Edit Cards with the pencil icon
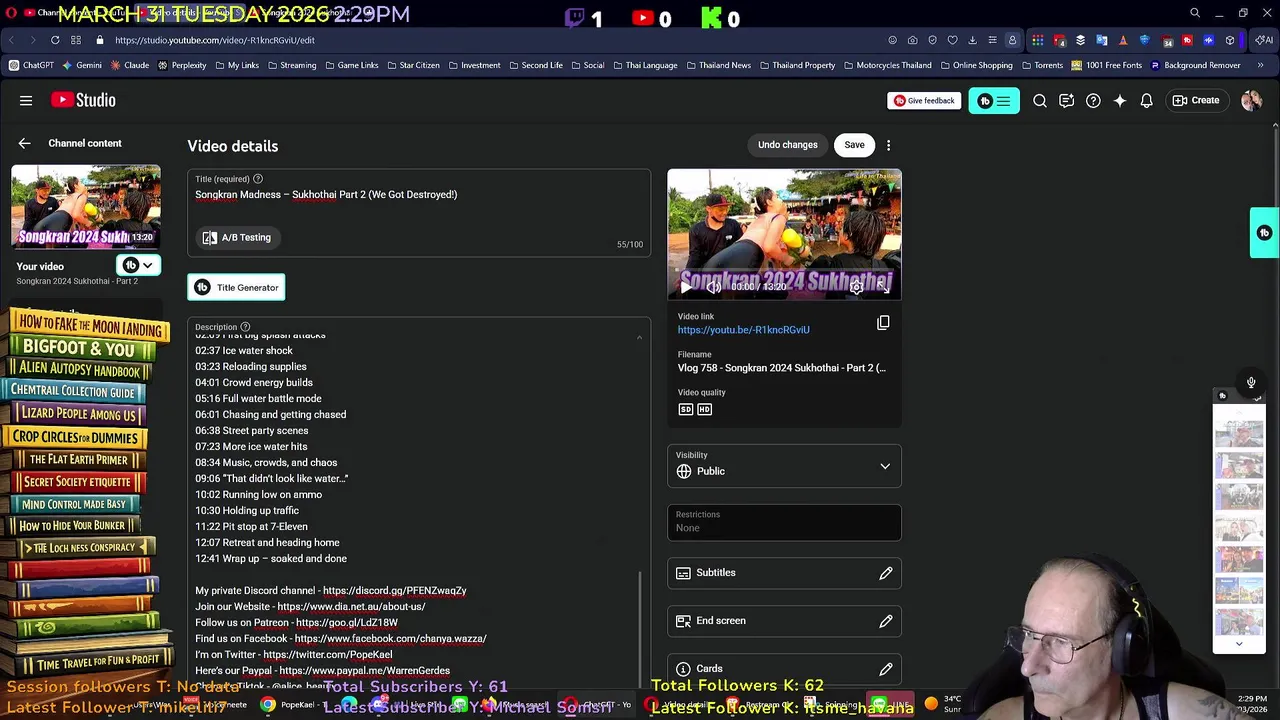 click(x=886, y=669)
